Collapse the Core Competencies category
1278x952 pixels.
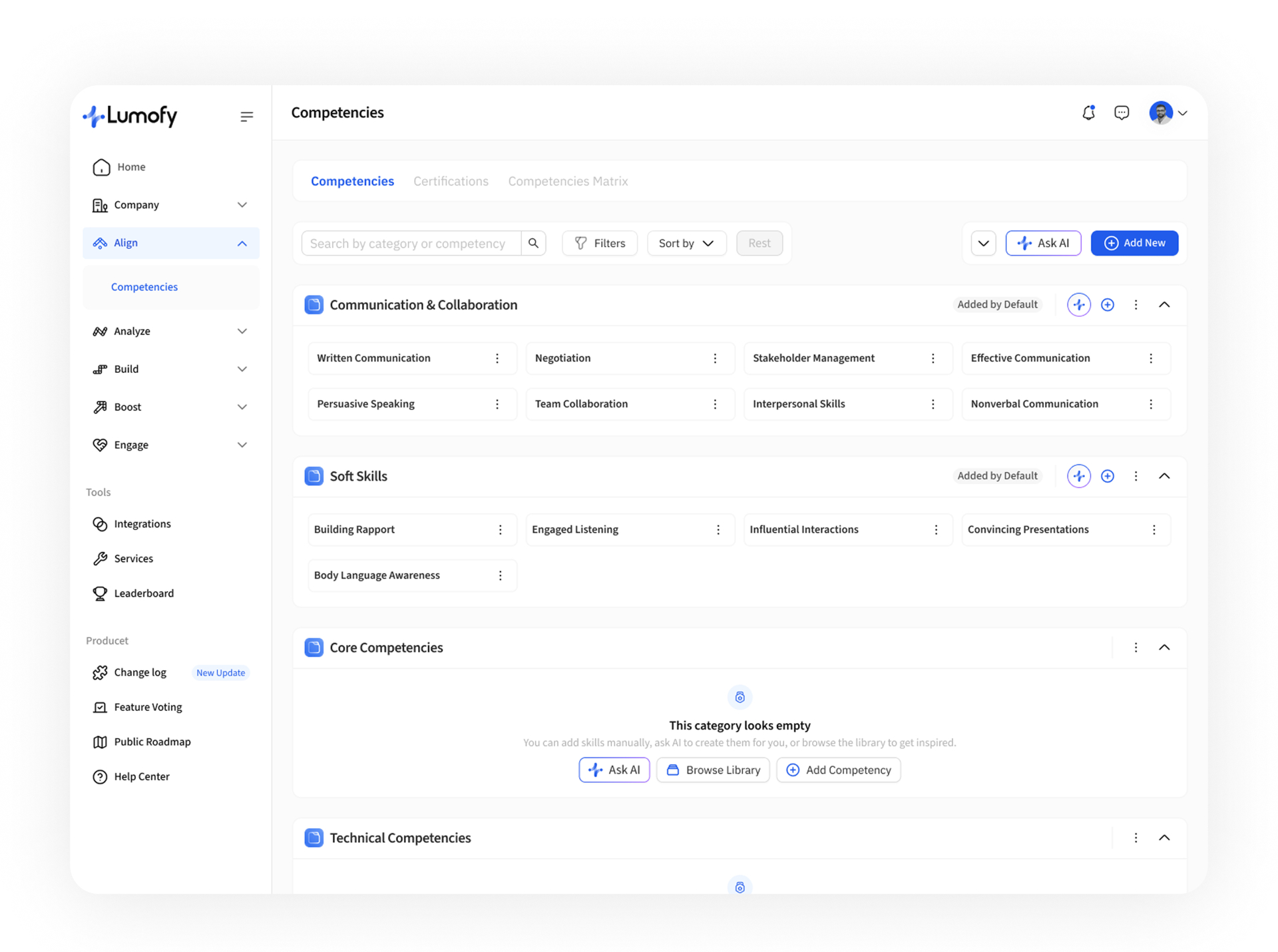coord(1164,647)
